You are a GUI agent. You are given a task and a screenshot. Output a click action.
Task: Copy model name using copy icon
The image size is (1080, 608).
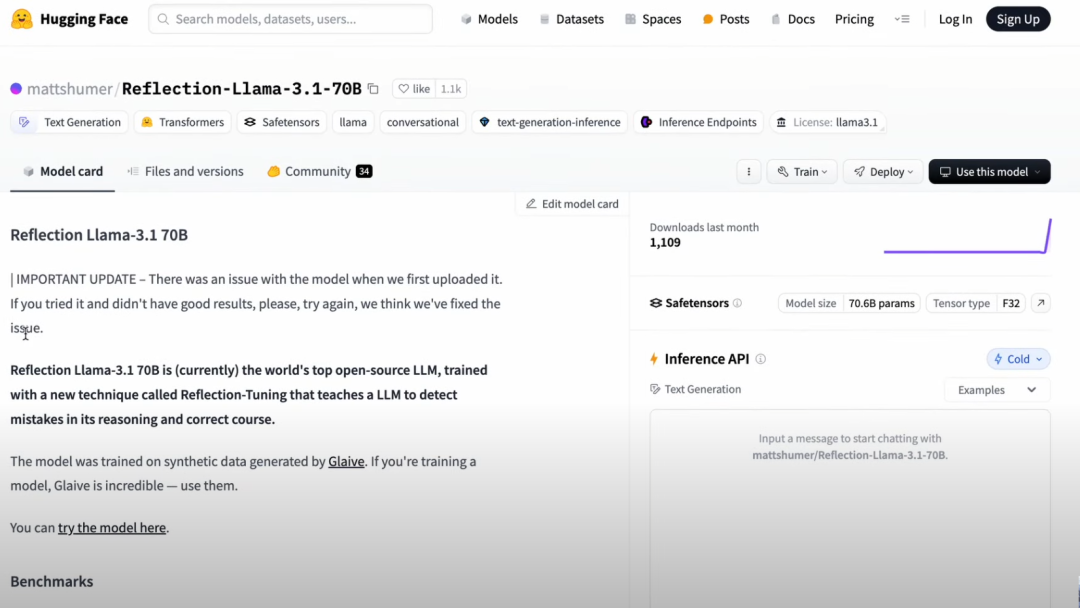[373, 89]
